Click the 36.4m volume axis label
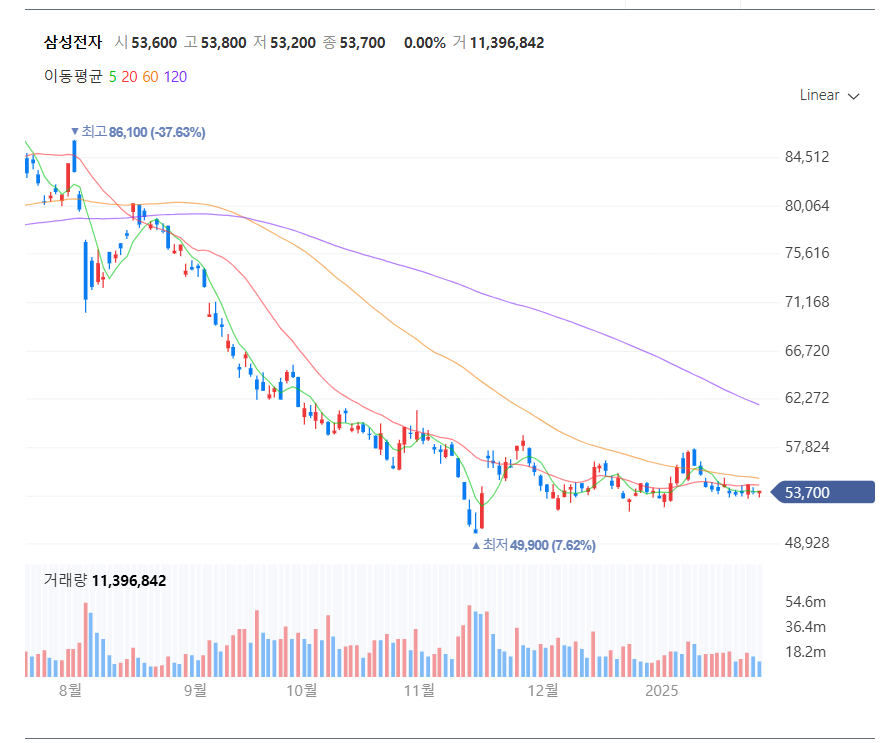Image resolution: width=887 pixels, height=743 pixels. tap(805, 627)
